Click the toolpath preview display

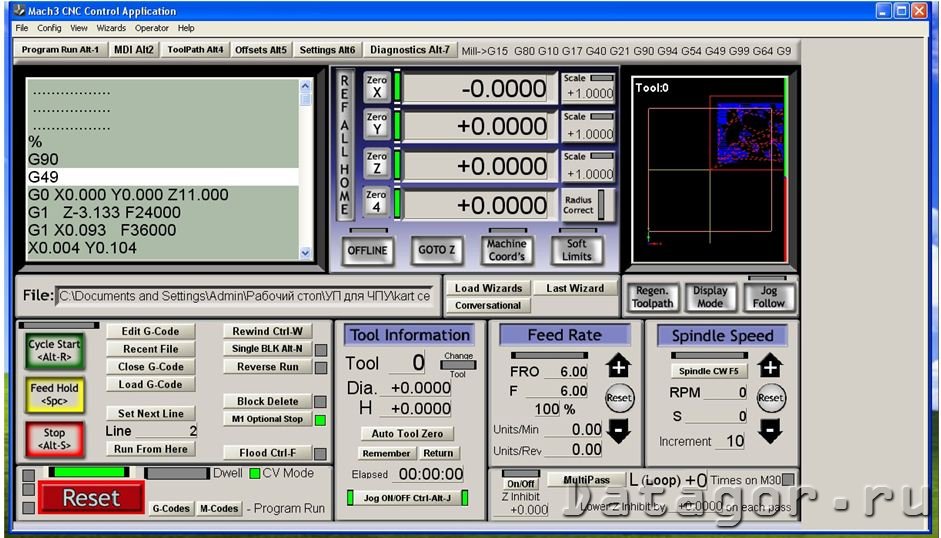click(x=709, y=169)
